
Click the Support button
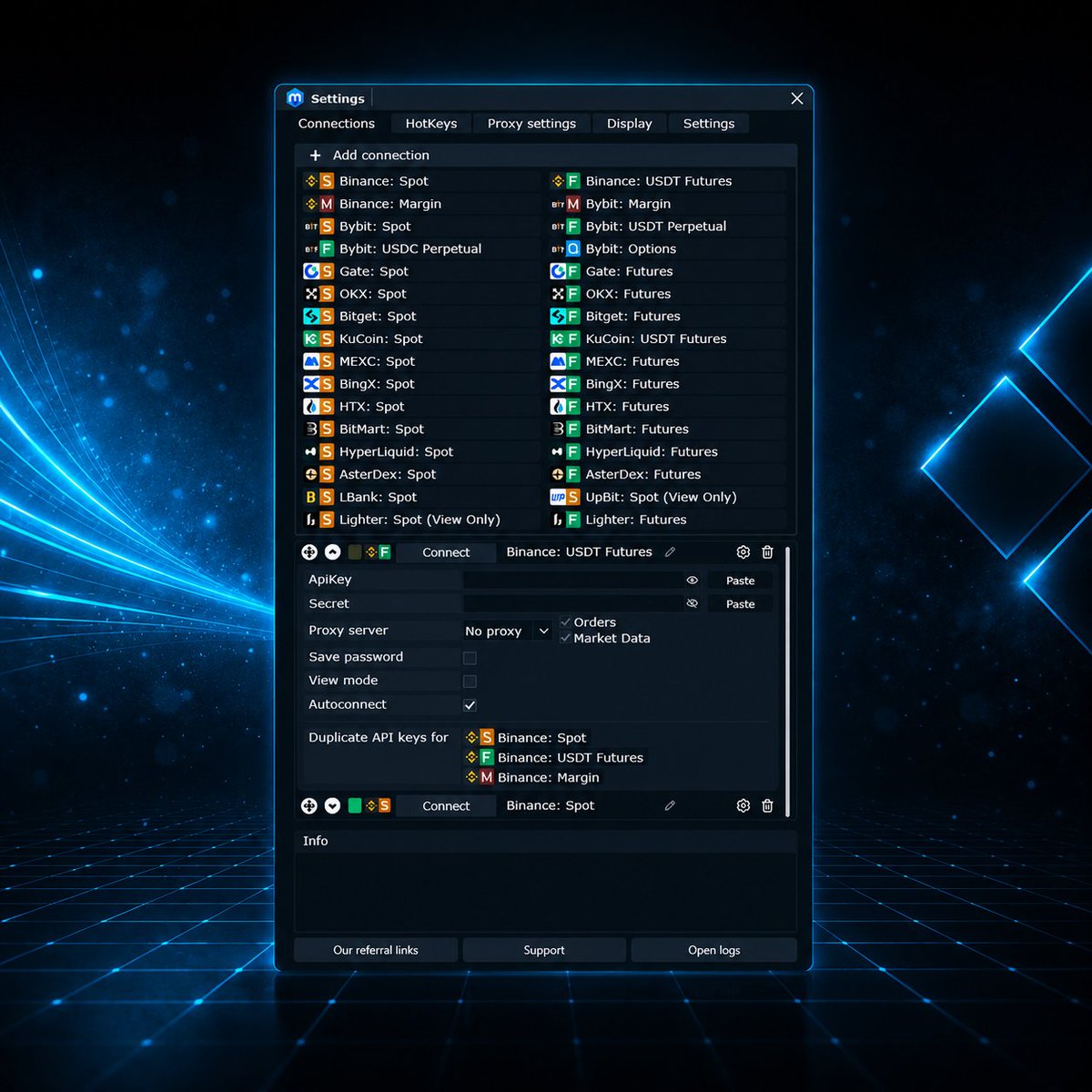click(x=544, y=950)
